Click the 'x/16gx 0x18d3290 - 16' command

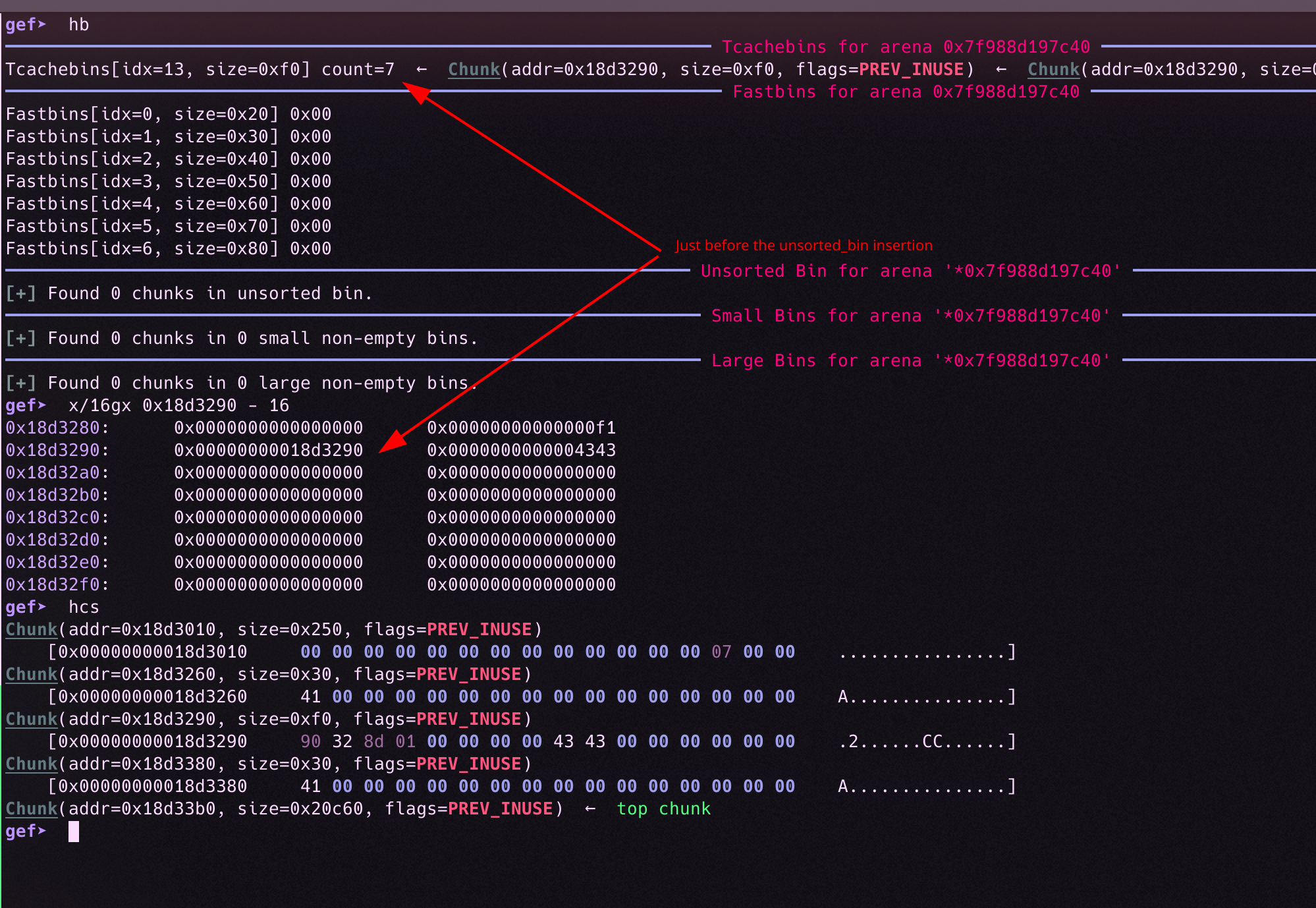178,405
